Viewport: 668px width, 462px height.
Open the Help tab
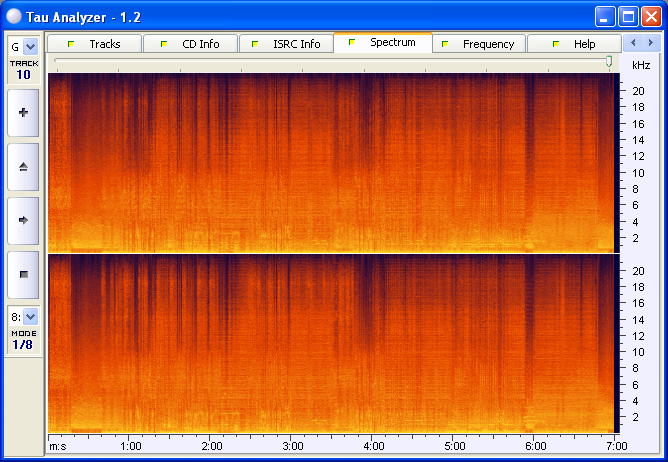(574, 44)
